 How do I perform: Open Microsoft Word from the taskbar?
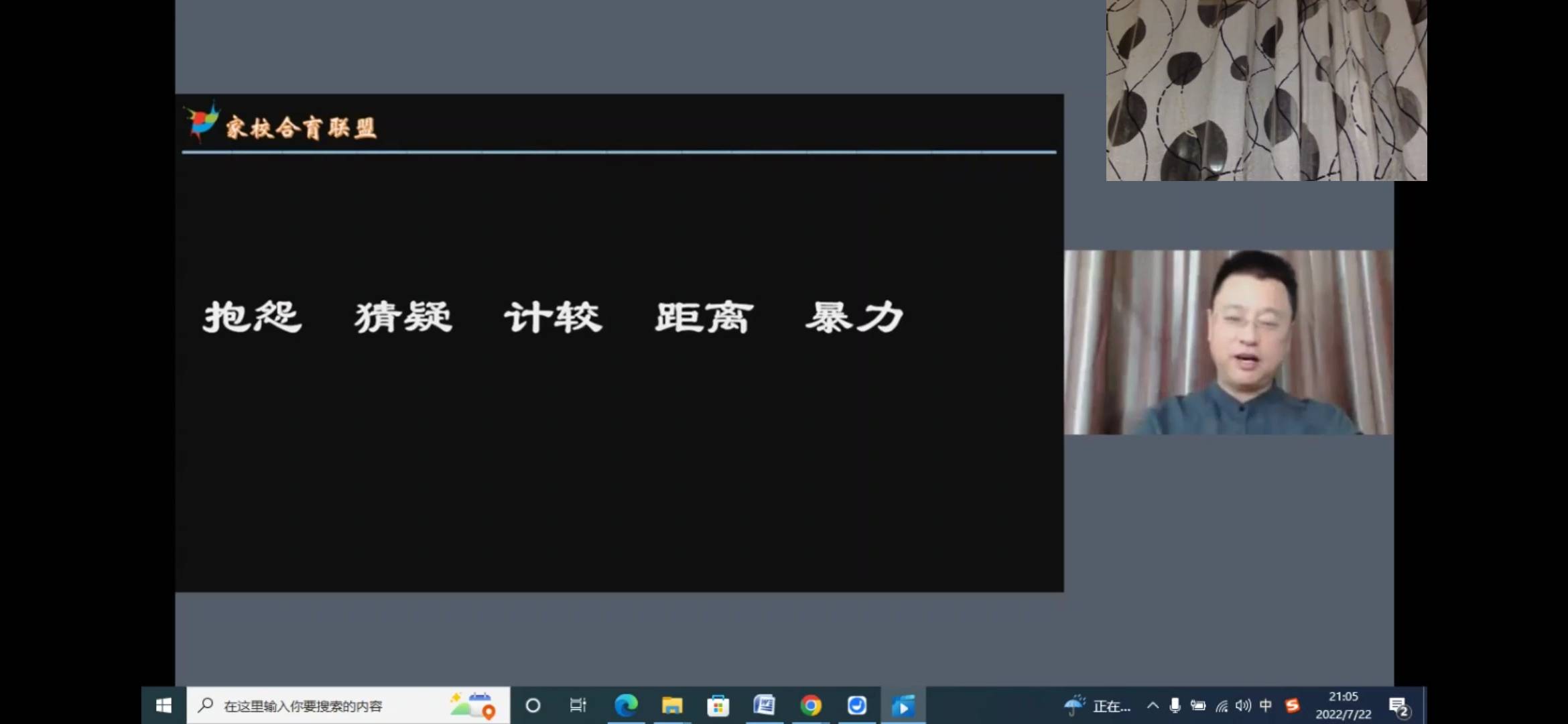[x=765, y=705]
